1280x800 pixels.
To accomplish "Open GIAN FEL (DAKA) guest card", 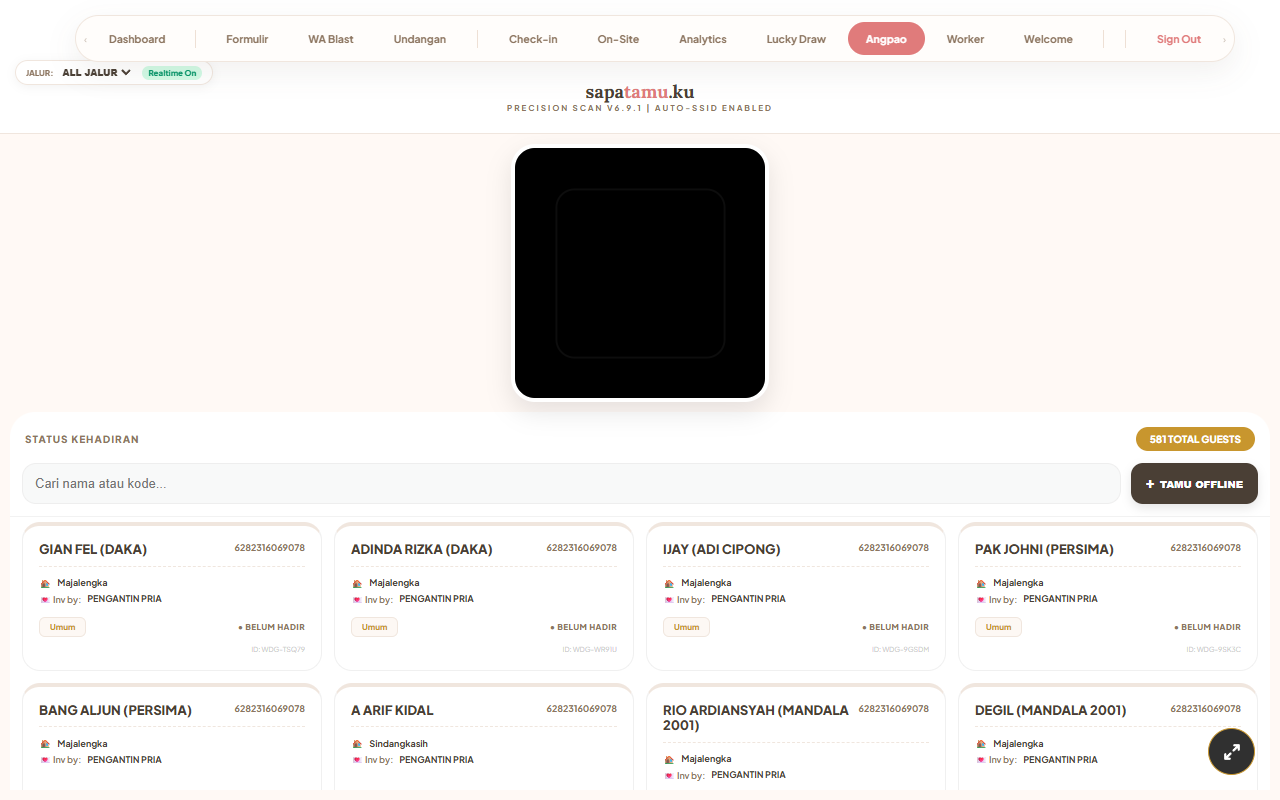I will pyautogui.click(x=172, y=596).
